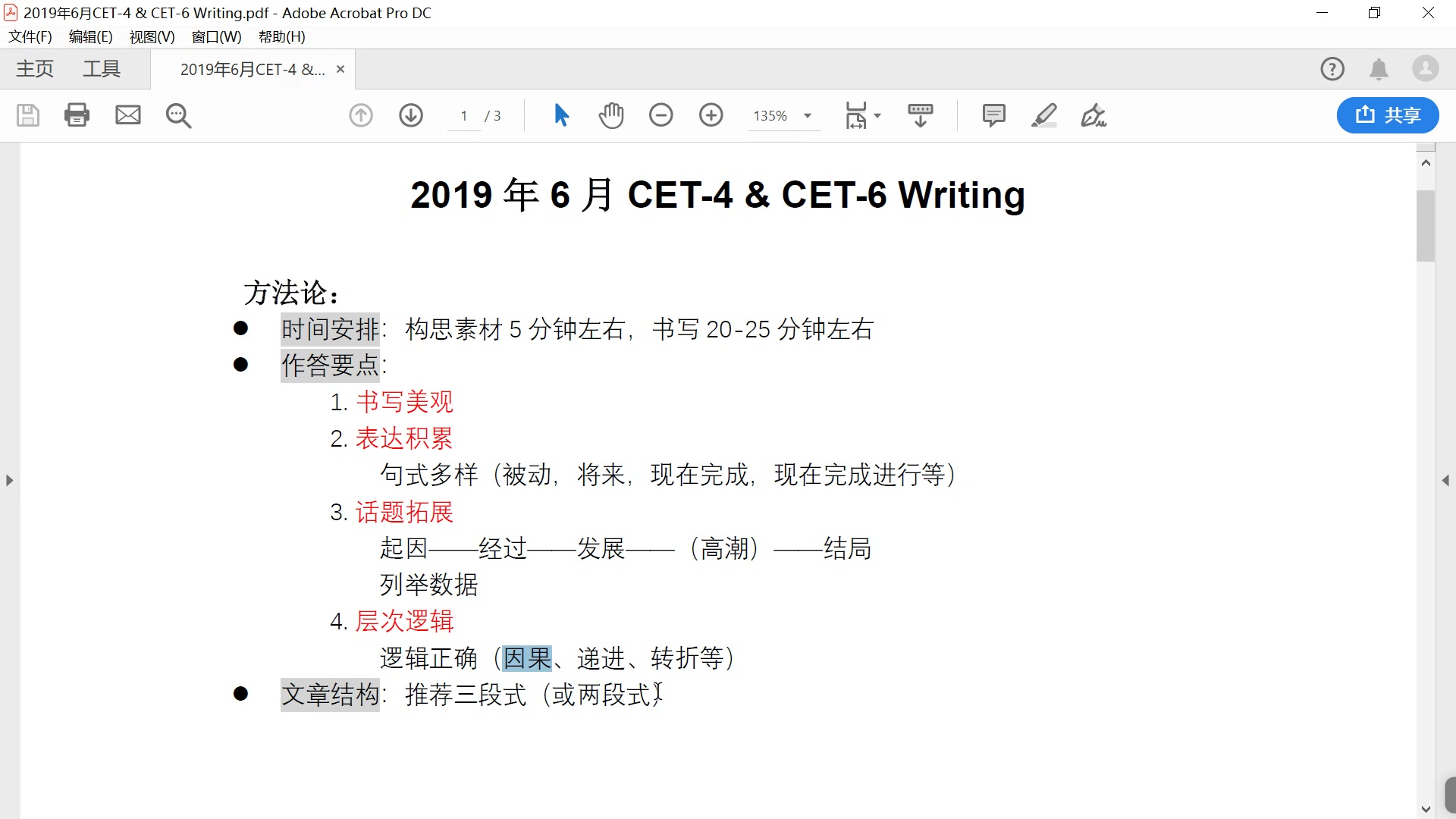Expand the left navigation pane
1456x819 pixels.
[x=9, y=480]
